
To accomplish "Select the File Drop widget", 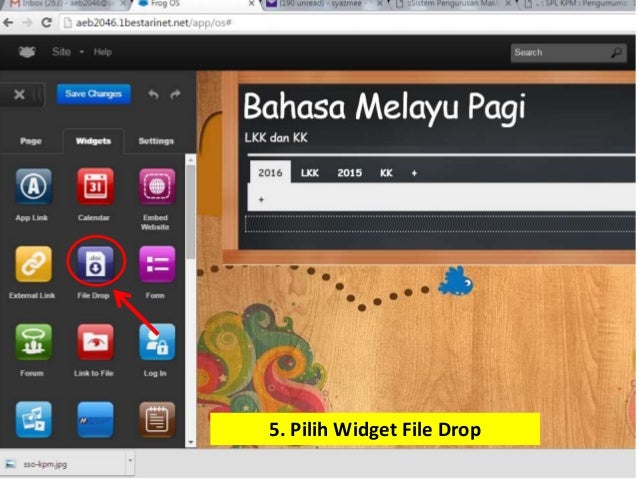I will click(x=95, y=264).
